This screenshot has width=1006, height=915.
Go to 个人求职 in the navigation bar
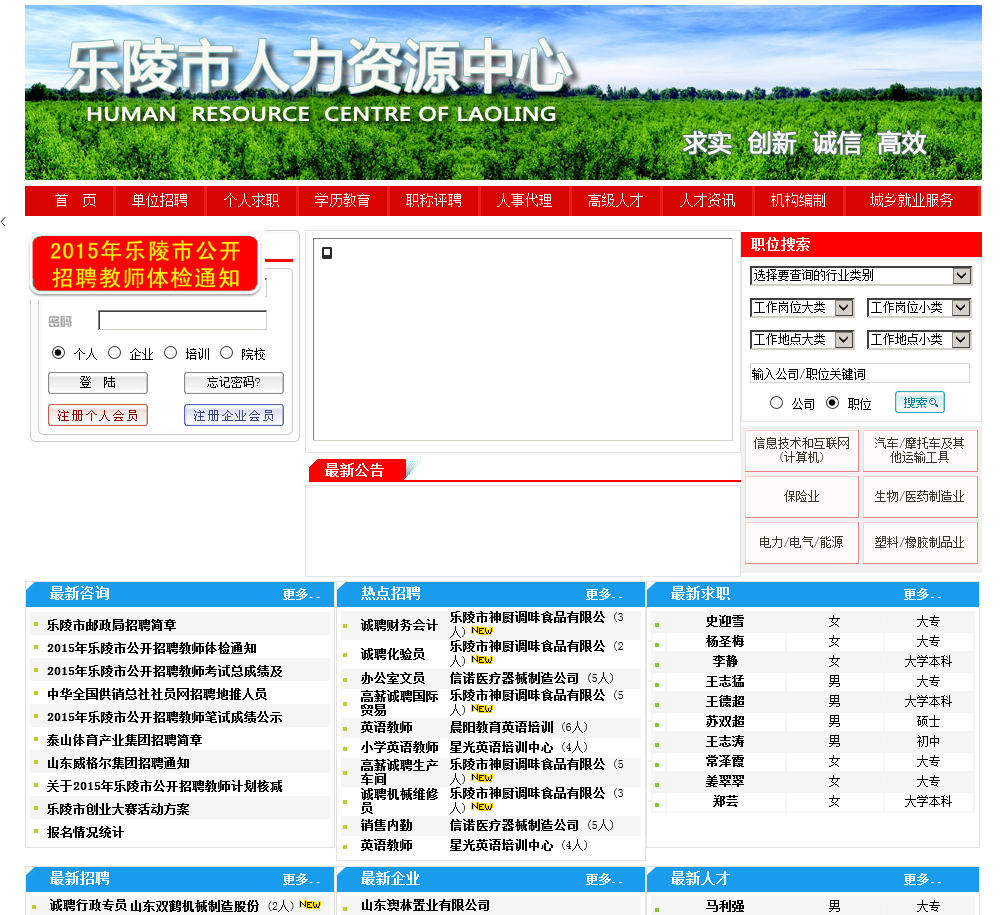click(252, 201)
